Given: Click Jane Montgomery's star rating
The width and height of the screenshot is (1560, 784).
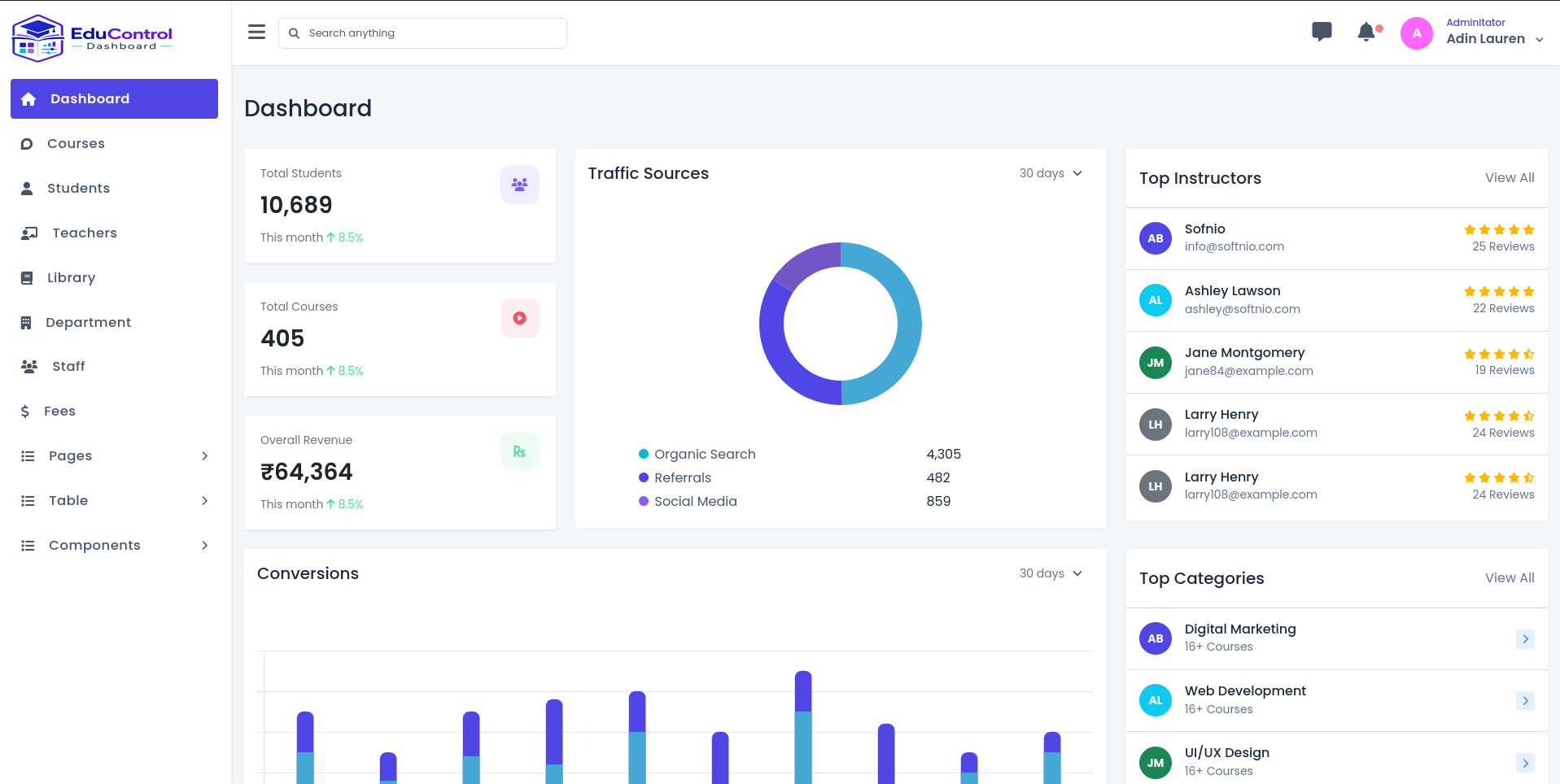Looking at the screenshot, I should 1499,354.
